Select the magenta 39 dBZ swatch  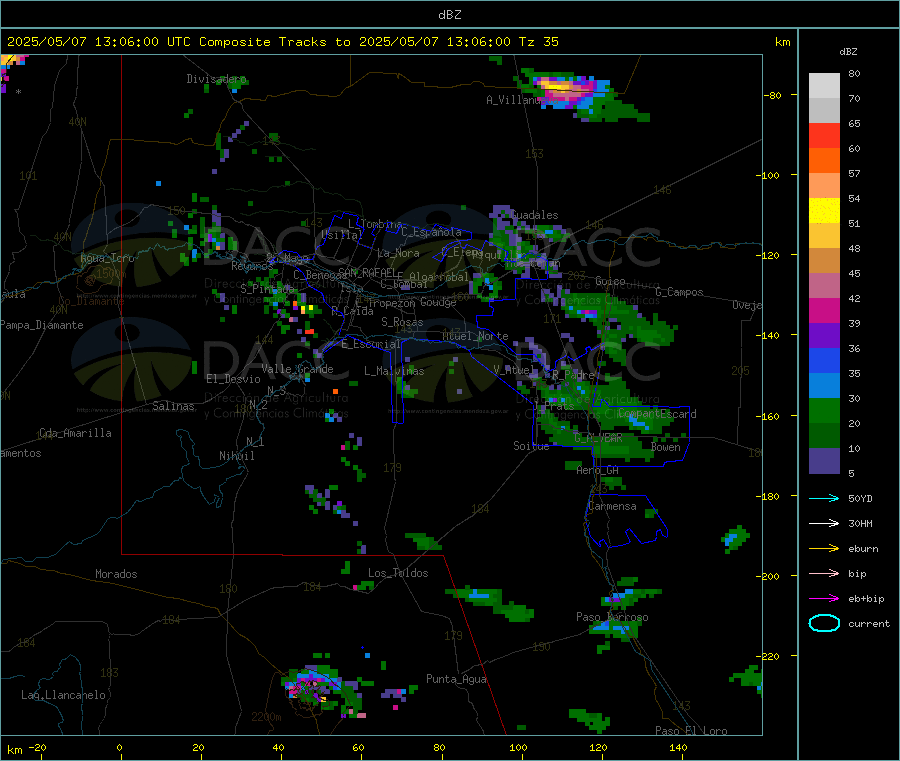[x=824, y=310]
